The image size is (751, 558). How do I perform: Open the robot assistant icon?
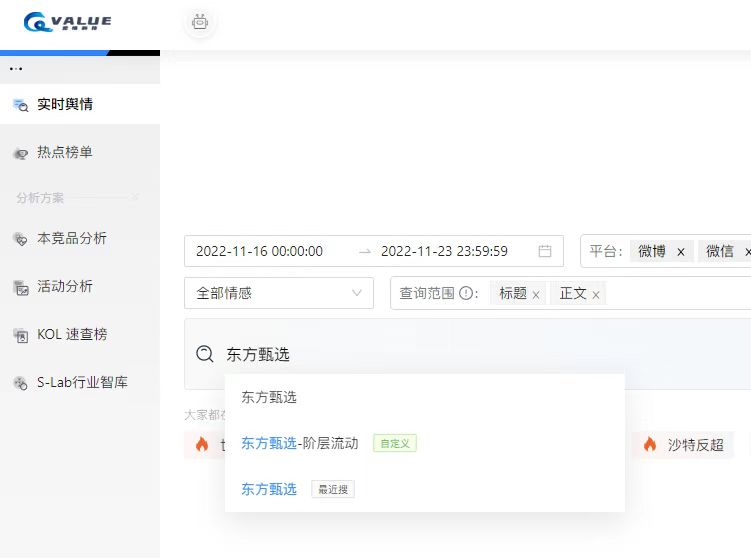click(200, 22)
